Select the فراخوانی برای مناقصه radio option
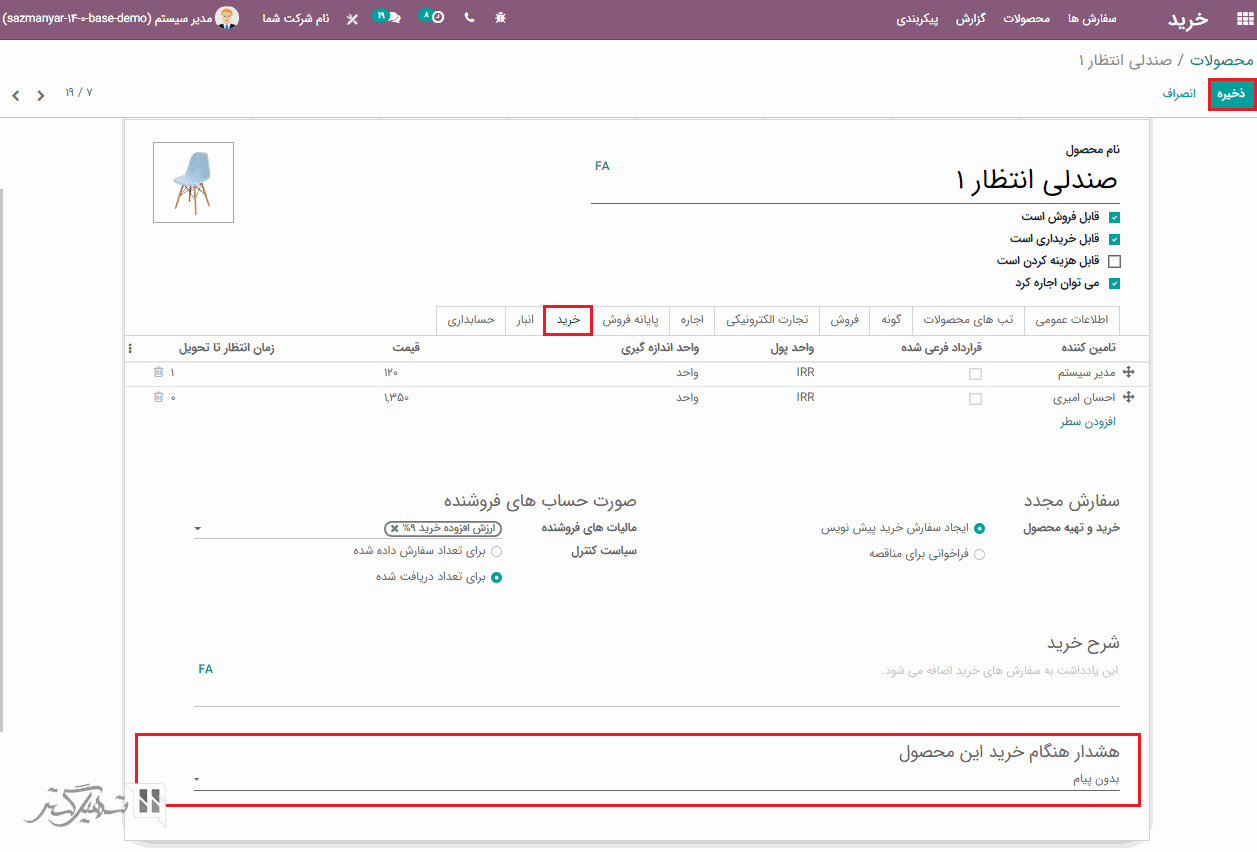The width and height of the screenshot is (1257, 852). click(979, 554)
